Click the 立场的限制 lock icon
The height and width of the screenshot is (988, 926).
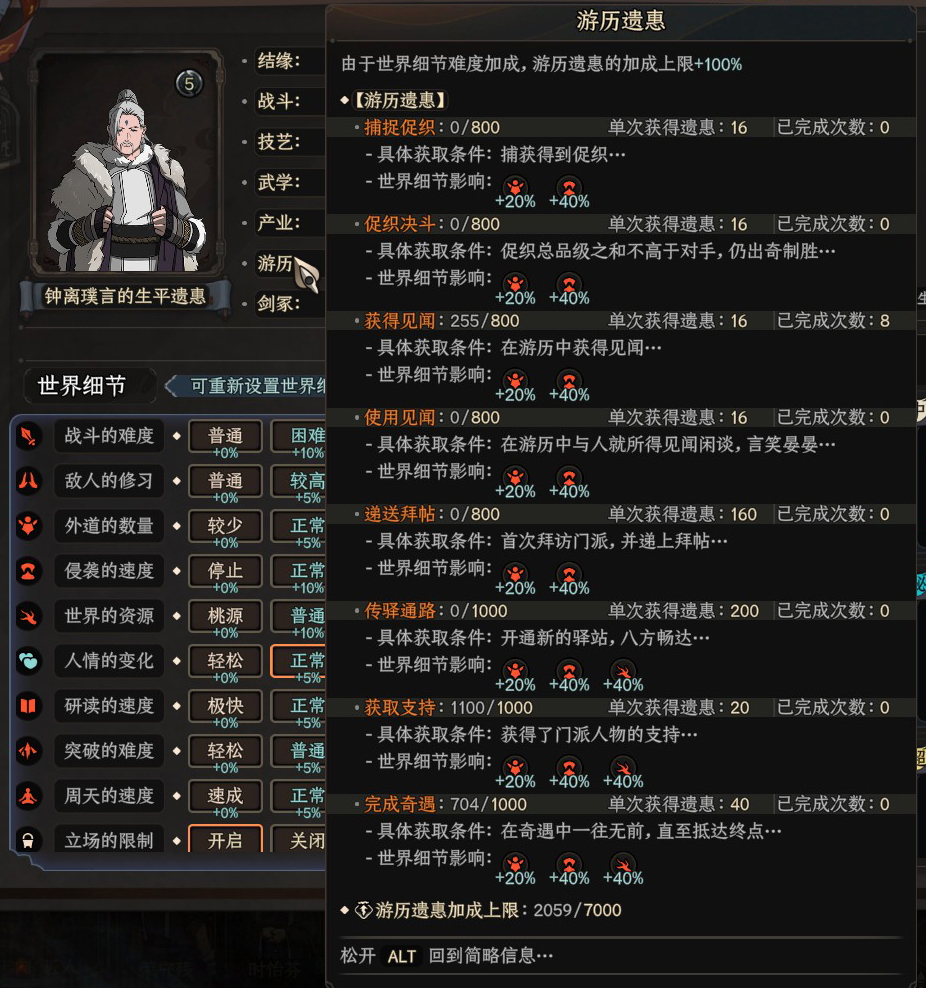[x=29, y=840]
